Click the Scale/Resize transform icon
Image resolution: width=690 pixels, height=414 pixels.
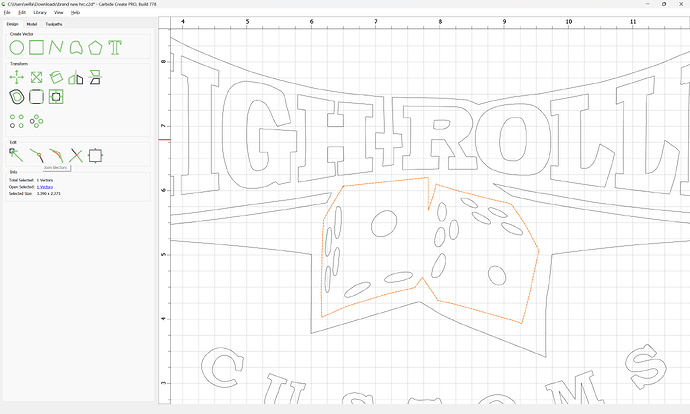(37, 77)
